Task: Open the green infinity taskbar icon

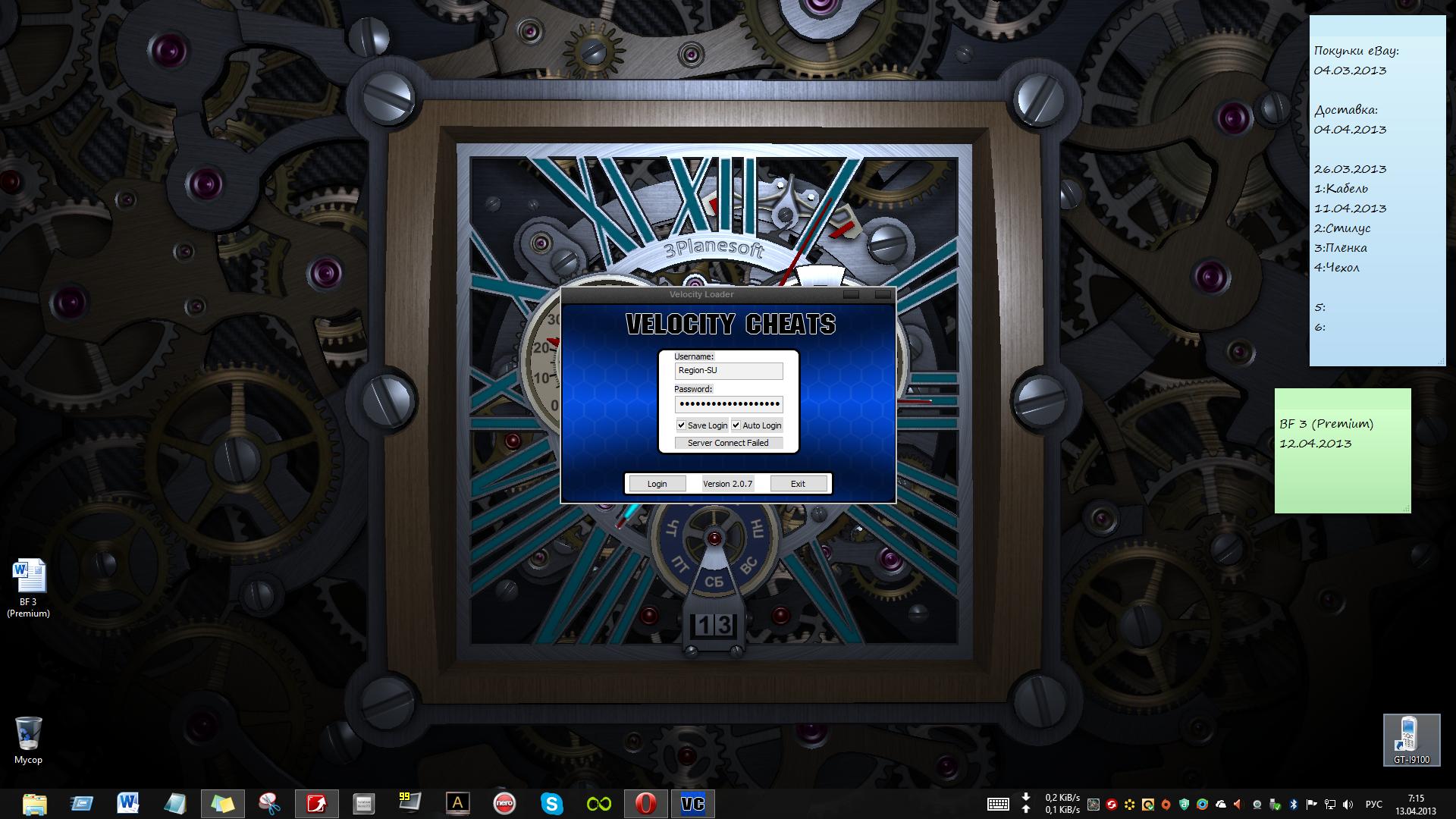Action: pyautogui.click(x=598, y=804)
